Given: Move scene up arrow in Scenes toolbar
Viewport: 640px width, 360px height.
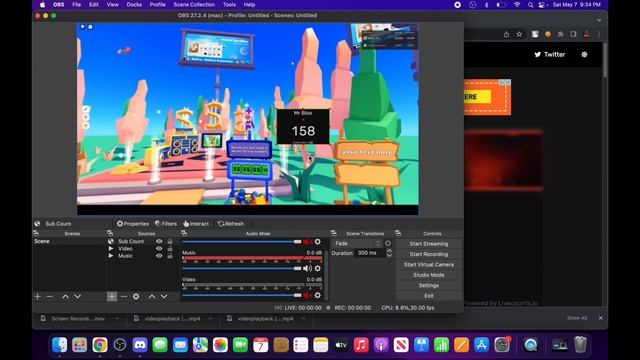Looking at the screenshot, I should coord(65,297).
